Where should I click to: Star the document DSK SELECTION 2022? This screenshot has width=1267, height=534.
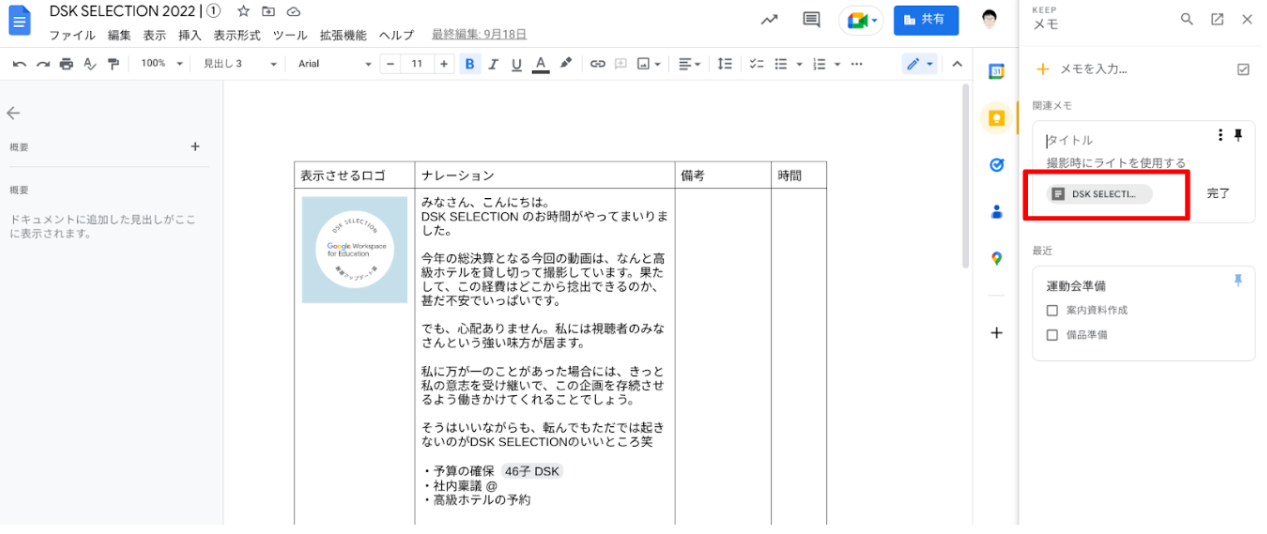tap(243, 12)
